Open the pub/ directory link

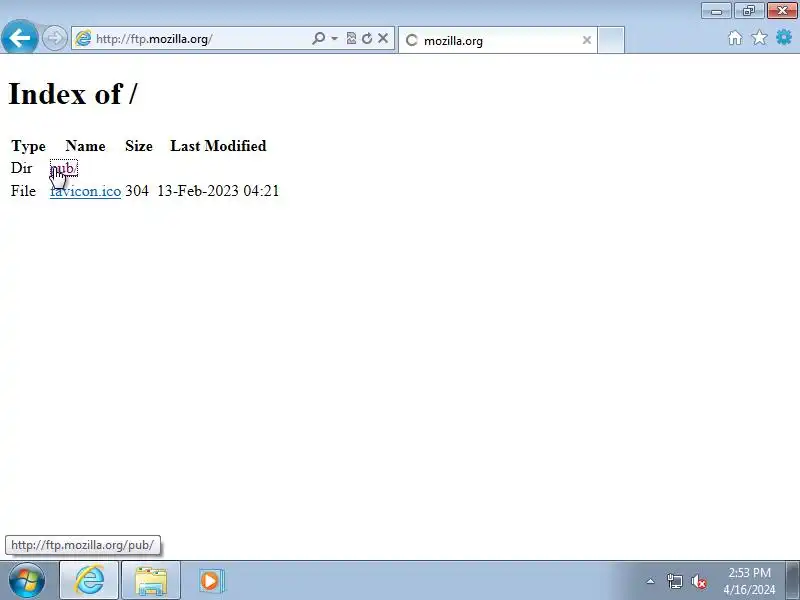(64, 168)
